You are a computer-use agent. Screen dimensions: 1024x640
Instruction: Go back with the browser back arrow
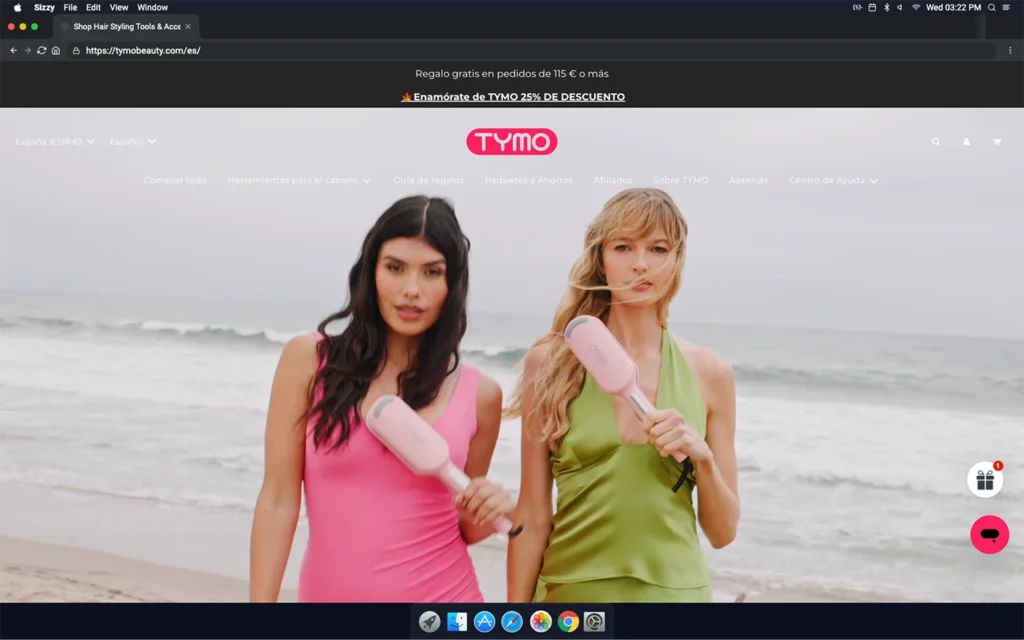13,50
